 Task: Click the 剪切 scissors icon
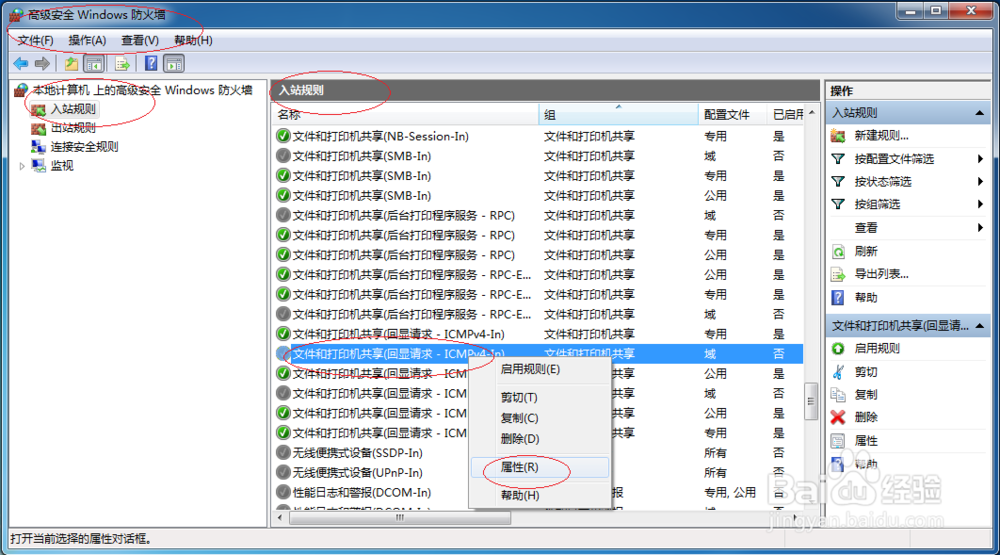pyautogui.click(x=838, y=372)
